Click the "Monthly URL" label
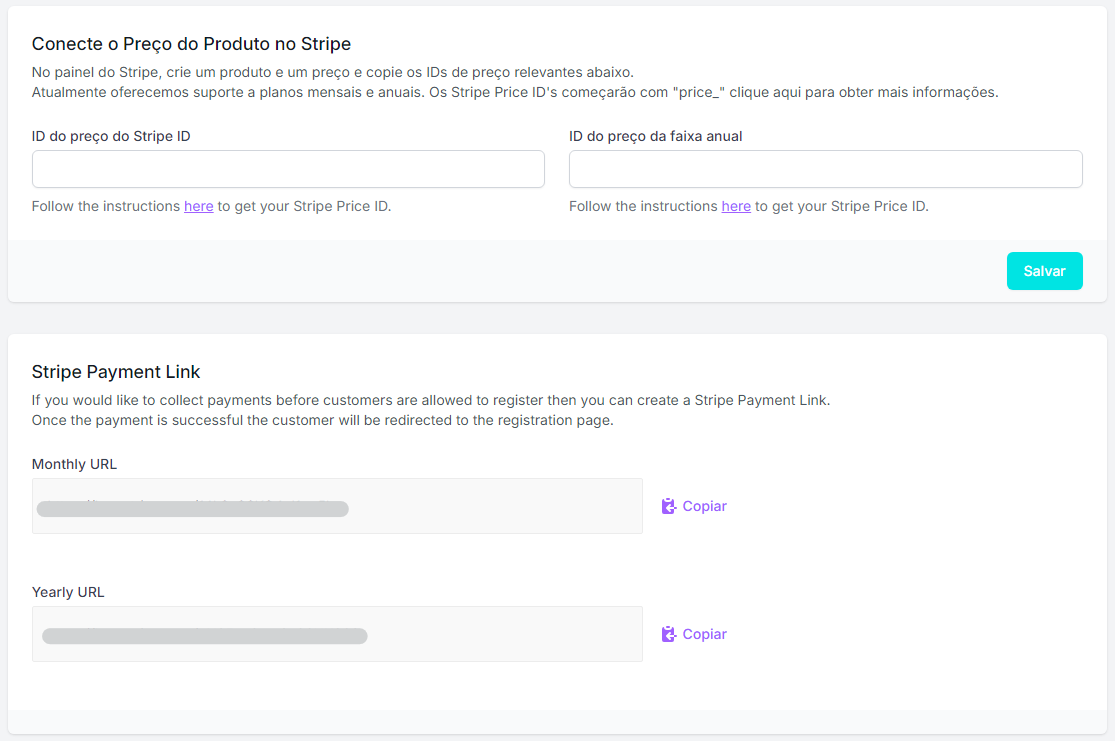The image size is (1115, 741). point(74,464)
